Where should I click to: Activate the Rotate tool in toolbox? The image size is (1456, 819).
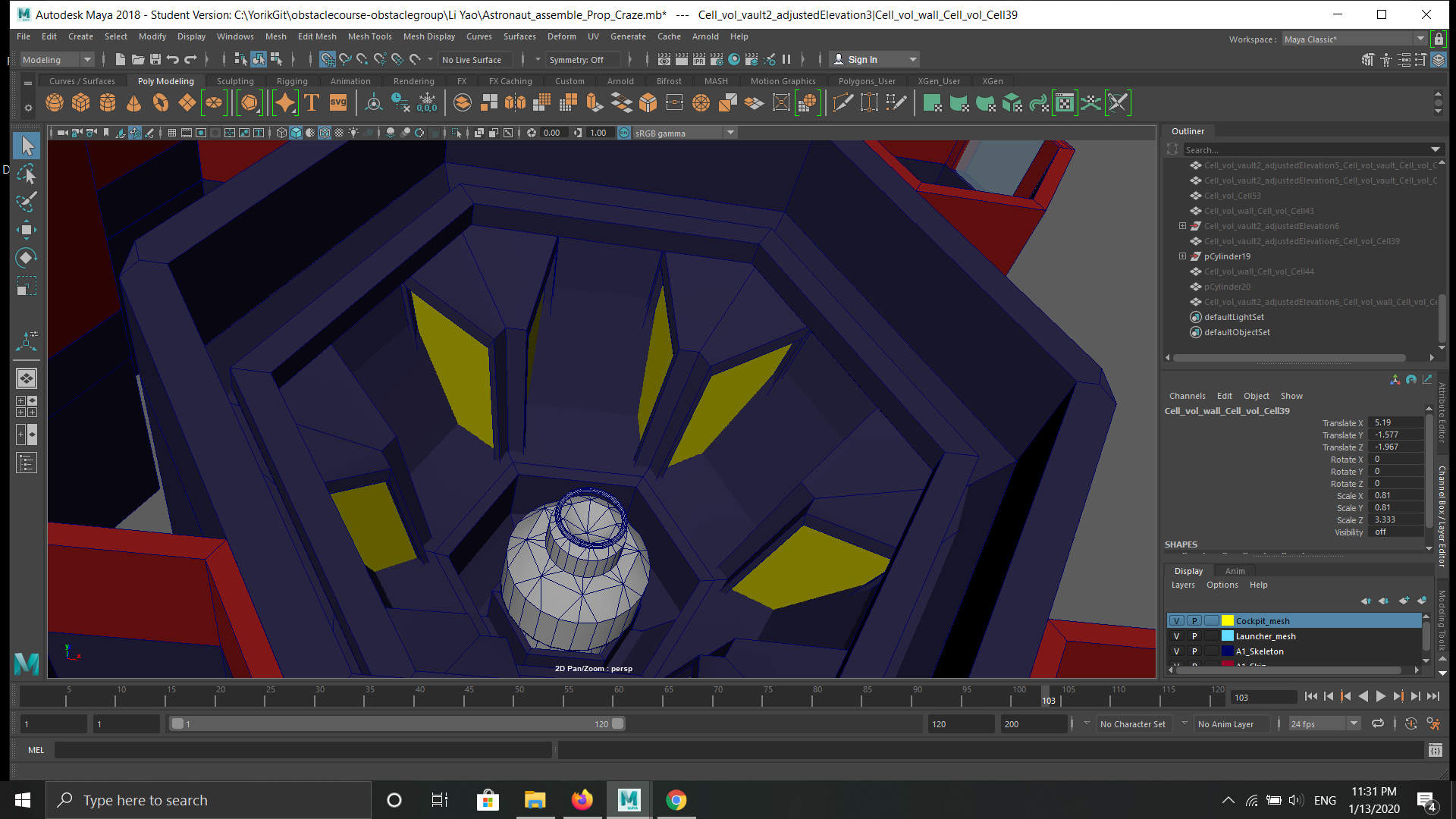[x=27, y=258]
